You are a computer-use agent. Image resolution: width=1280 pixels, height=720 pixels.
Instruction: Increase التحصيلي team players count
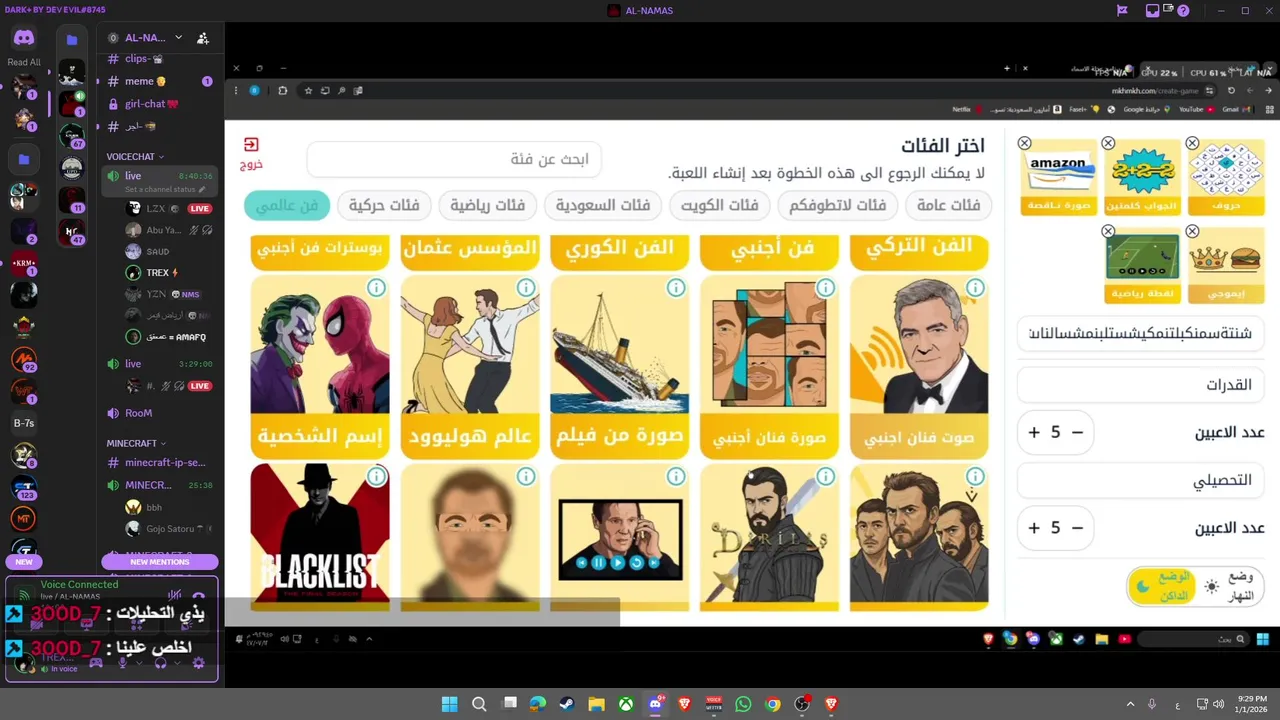point(1034,528)
